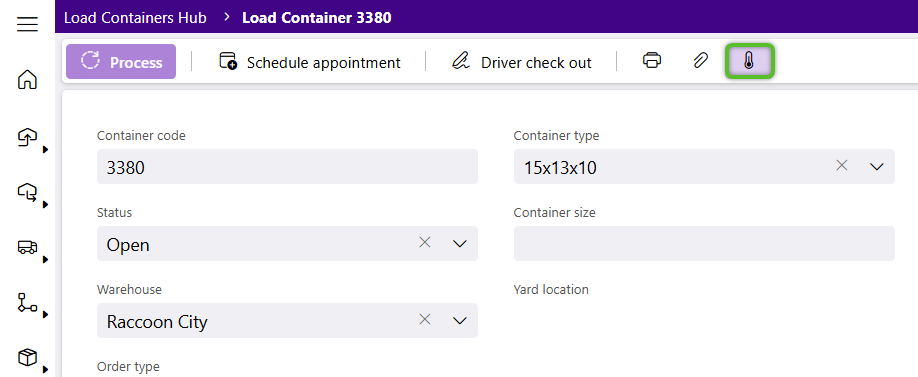
Task: Expand the Status dropdown
Action: [x=460, y=244]
